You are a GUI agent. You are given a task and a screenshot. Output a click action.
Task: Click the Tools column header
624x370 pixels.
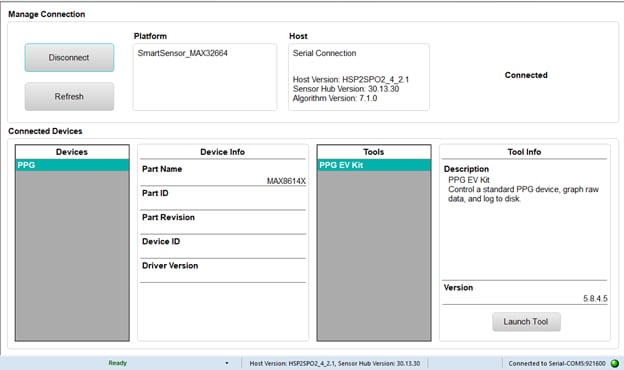[x=374, y=152]
